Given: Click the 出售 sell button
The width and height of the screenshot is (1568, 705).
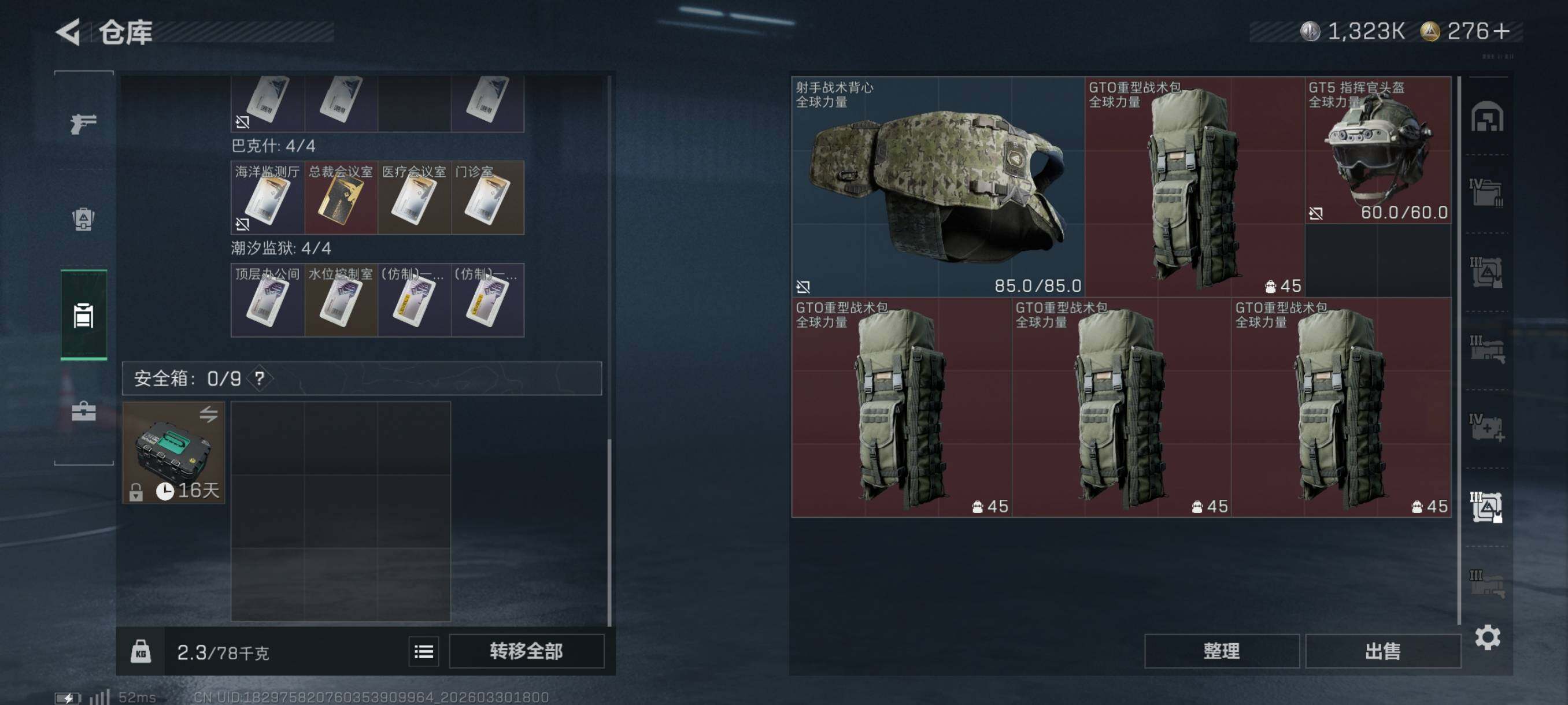Looking at the screenshot, I should (1382, 651).
